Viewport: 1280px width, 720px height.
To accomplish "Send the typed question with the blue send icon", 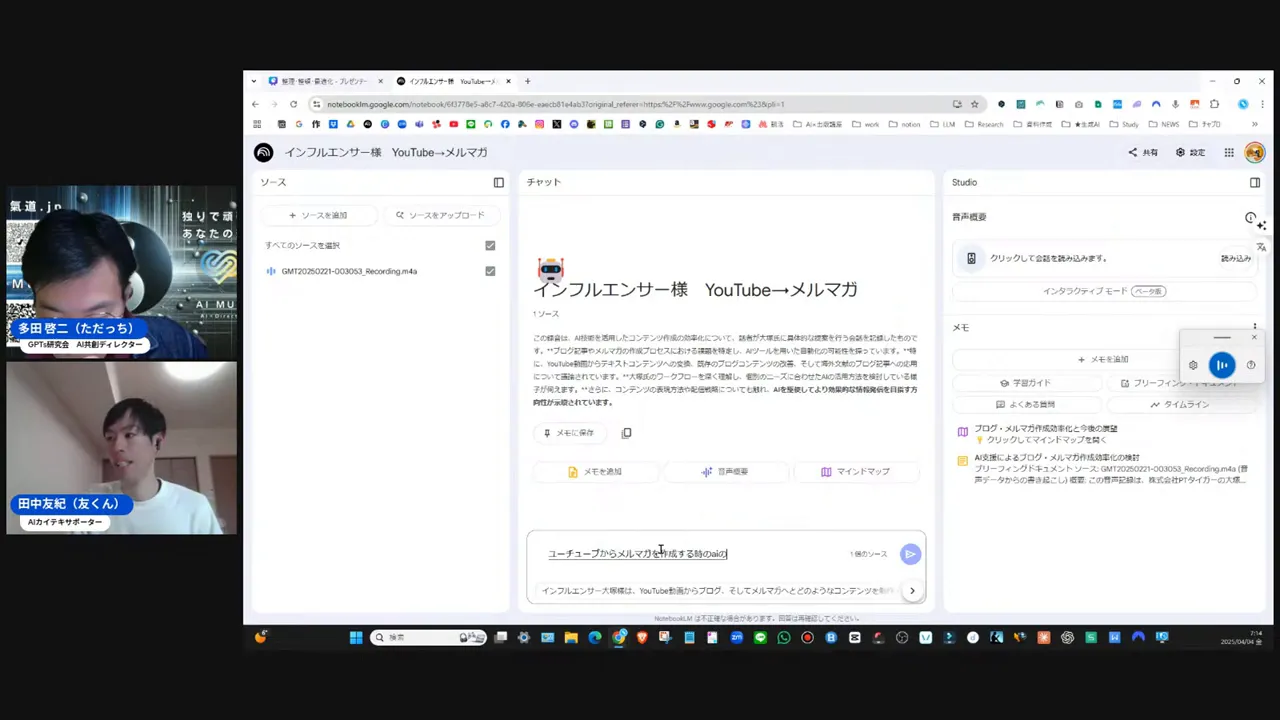I will [x=909, y=553].
